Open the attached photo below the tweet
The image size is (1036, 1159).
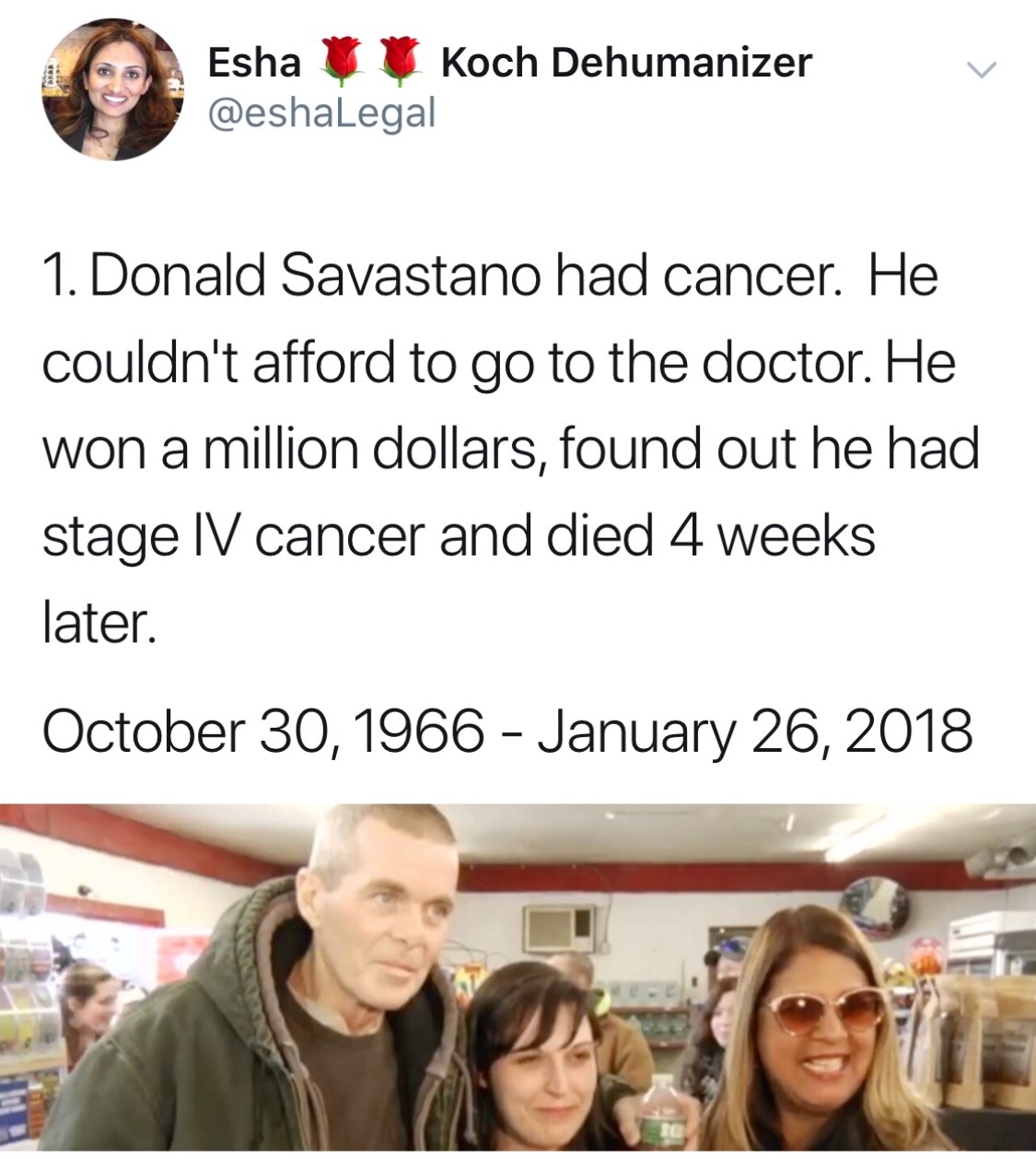(518, 977)
